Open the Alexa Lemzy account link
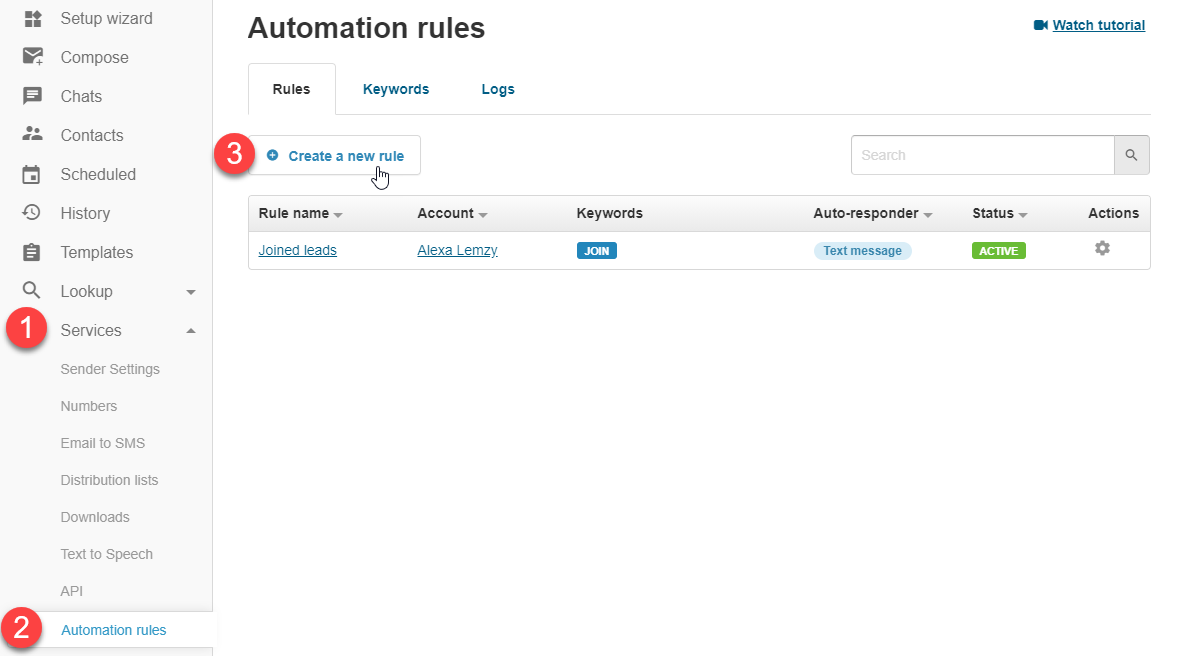 pos(457,250)
